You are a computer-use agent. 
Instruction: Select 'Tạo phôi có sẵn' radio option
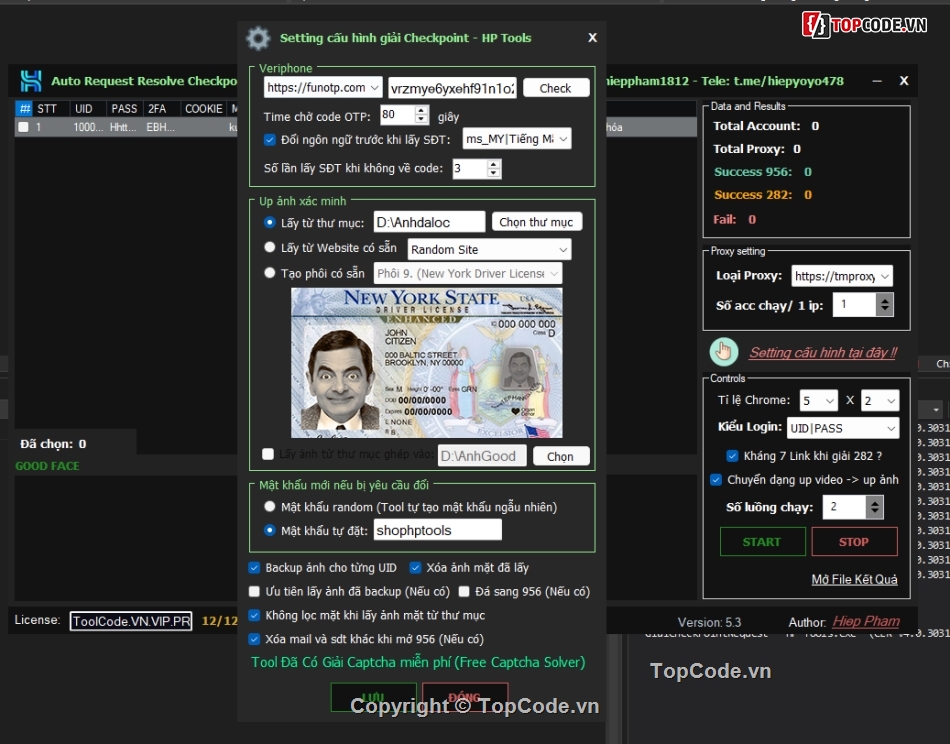[x=270, y=273]
